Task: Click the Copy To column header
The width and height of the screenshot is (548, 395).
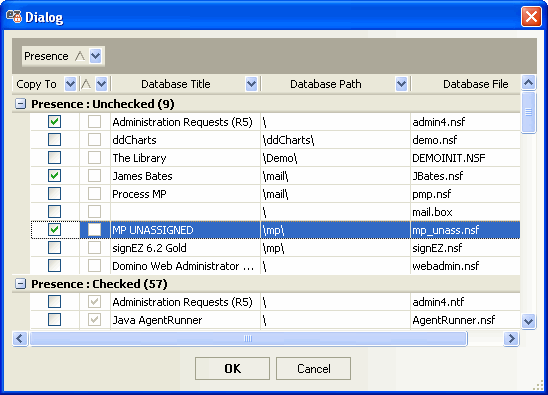Action: point(36,84)
